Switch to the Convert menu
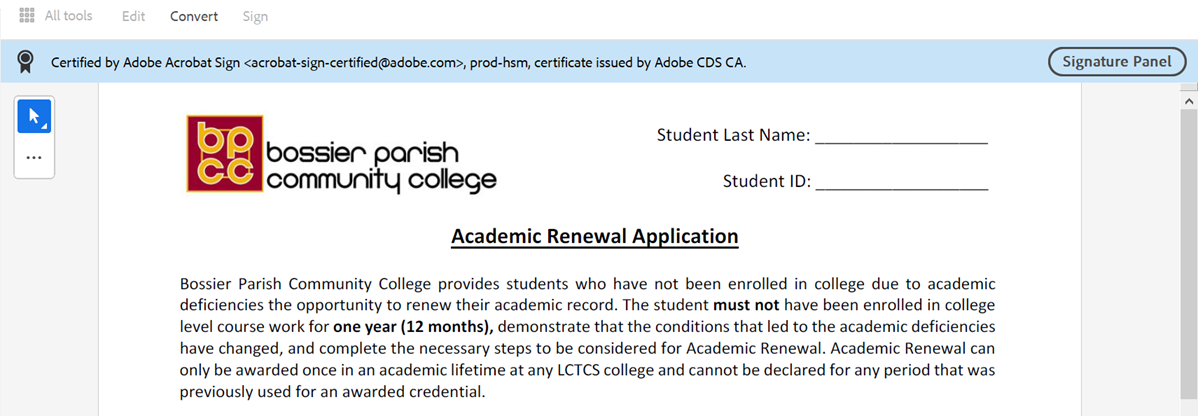The width and height of the screenshot is (1198, 416). 194,16
